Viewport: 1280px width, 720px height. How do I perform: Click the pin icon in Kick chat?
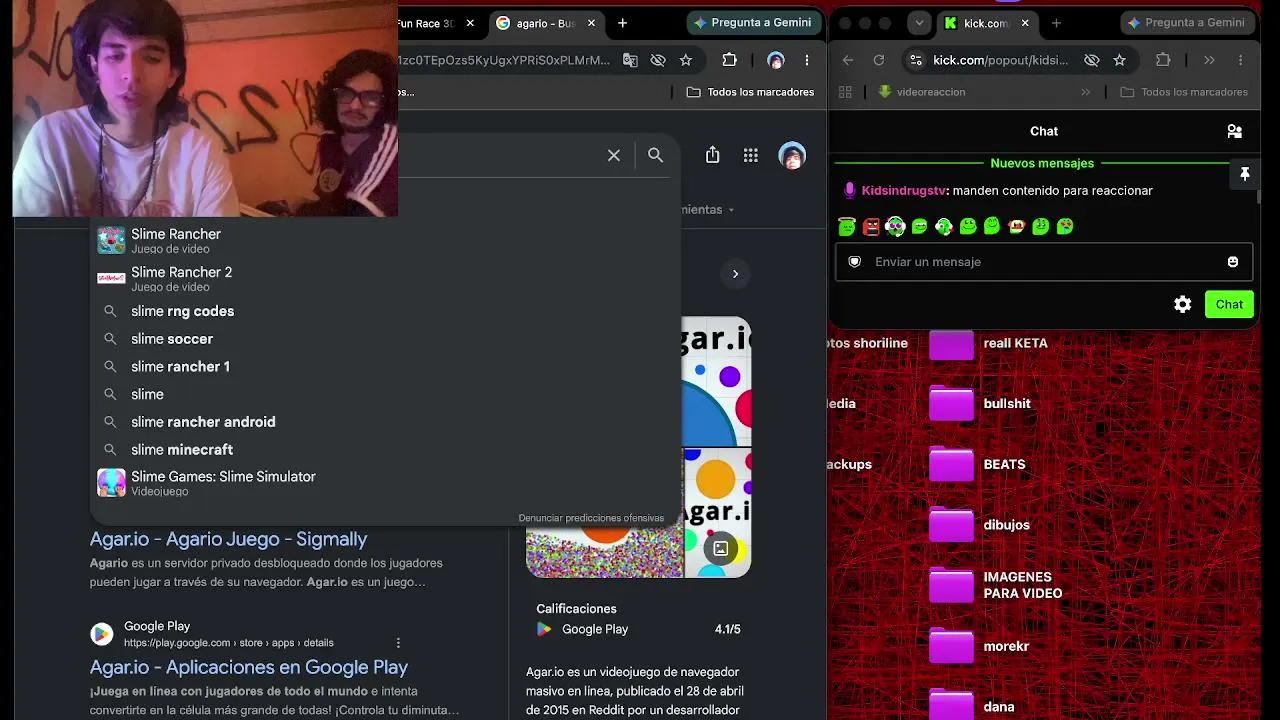click(1245, 174)
